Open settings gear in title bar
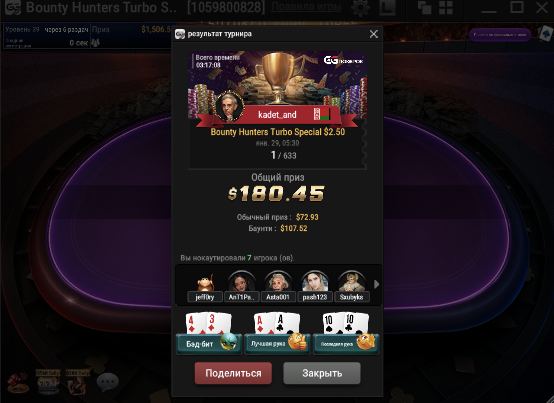This screenshot has width=554, height=403. 360,8
